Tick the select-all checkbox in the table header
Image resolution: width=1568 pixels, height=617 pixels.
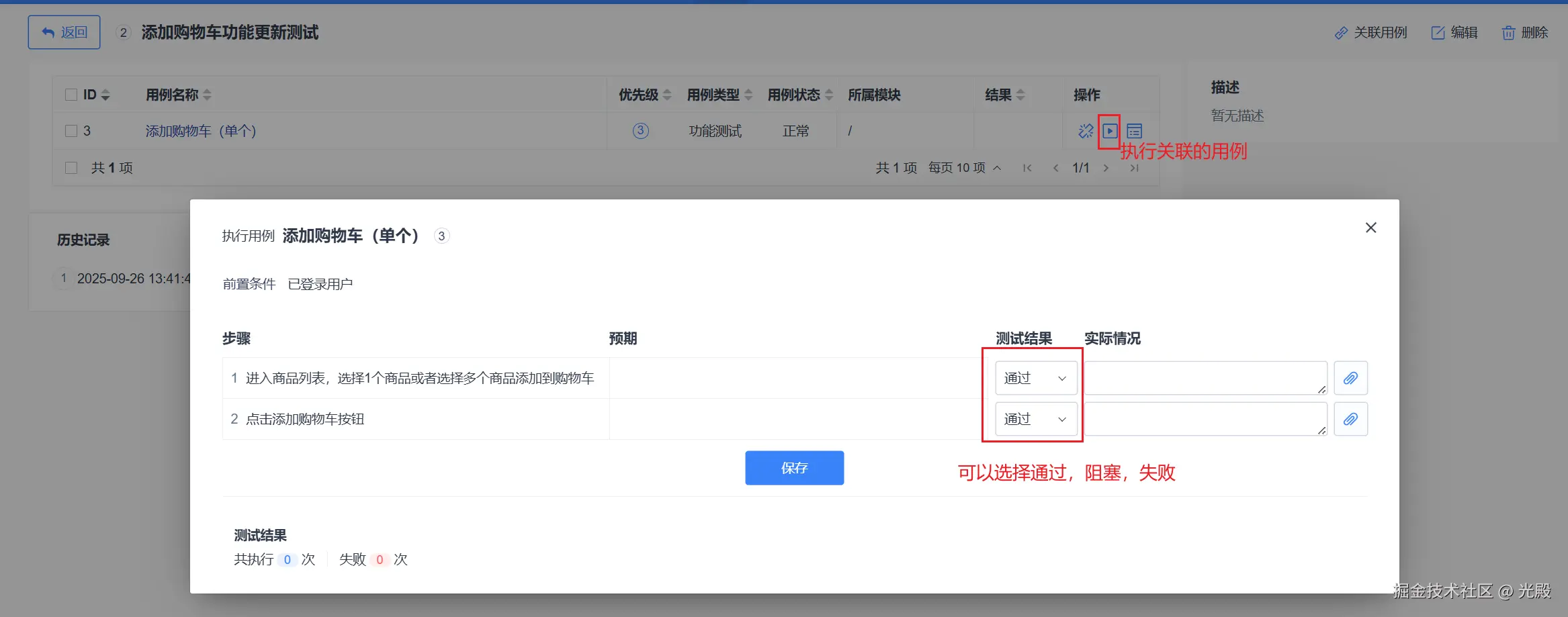click(x=71, y=95)
